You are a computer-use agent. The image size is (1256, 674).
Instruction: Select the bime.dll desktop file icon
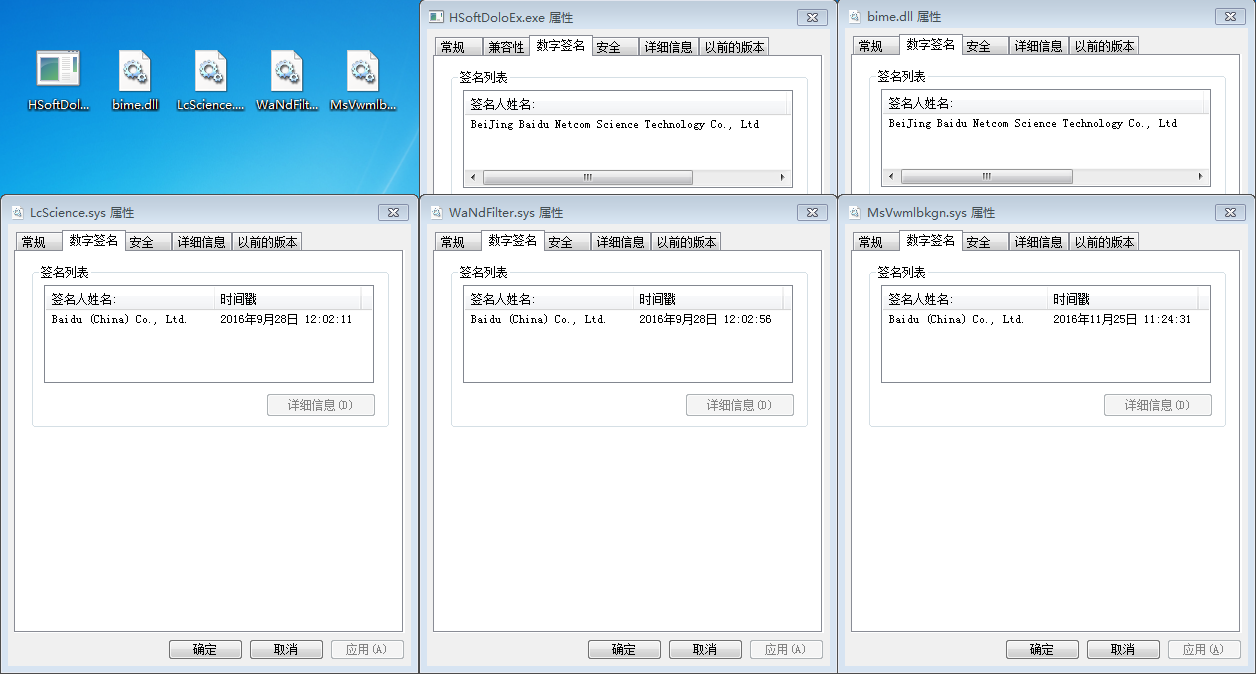click(x=135, y=70)
